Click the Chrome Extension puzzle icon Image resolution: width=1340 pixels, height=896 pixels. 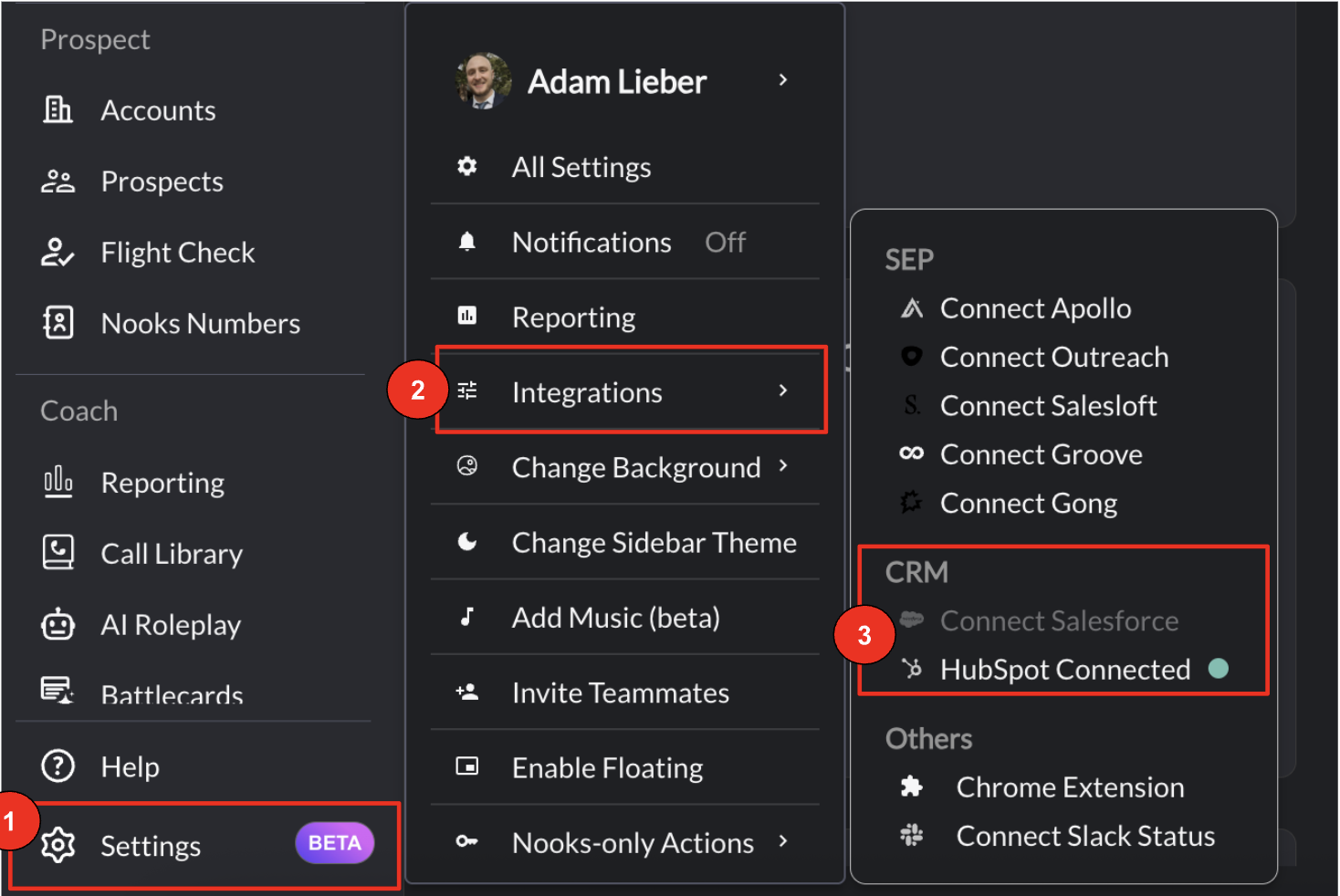911,787
